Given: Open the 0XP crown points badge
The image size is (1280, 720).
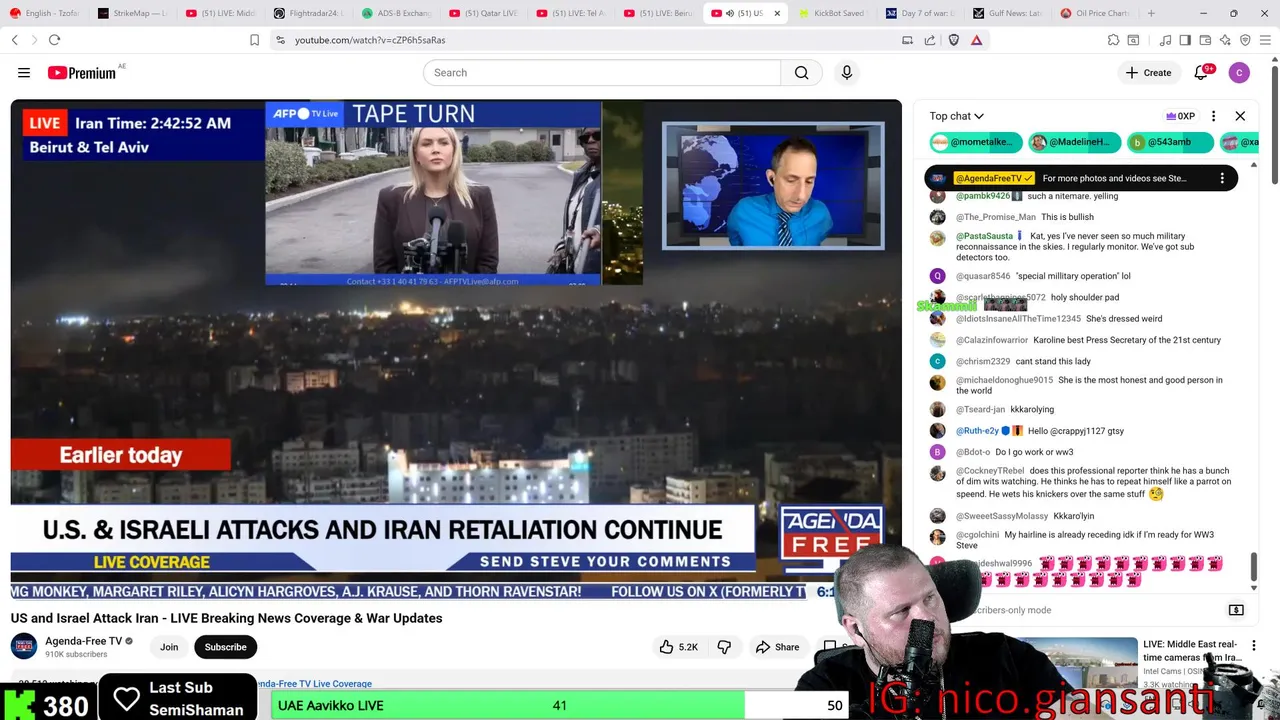Looking at the screenshot, I should click(1180, 116).
